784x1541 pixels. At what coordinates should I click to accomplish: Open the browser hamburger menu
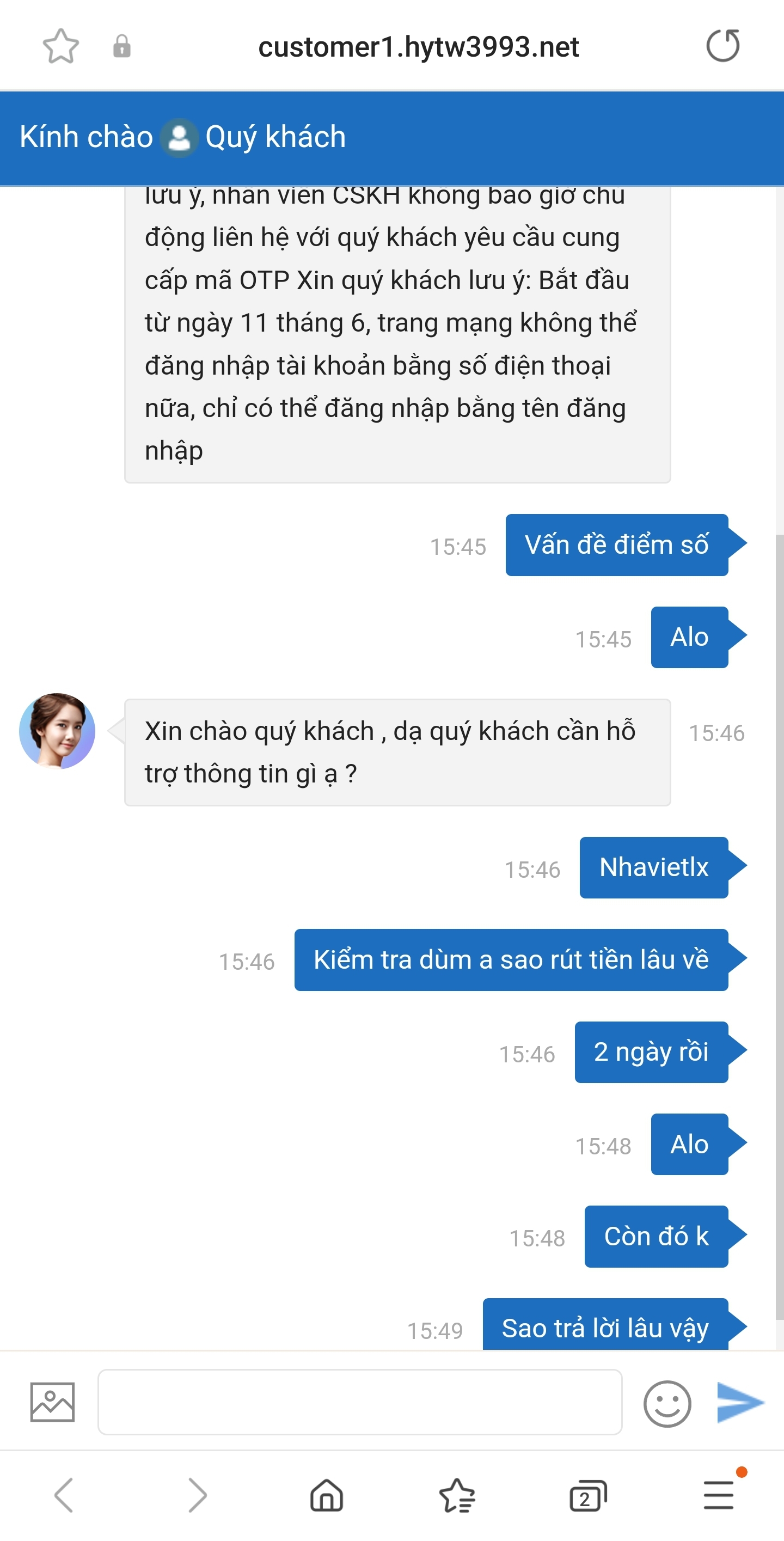pyautogui.click(x=719, y=1495)
